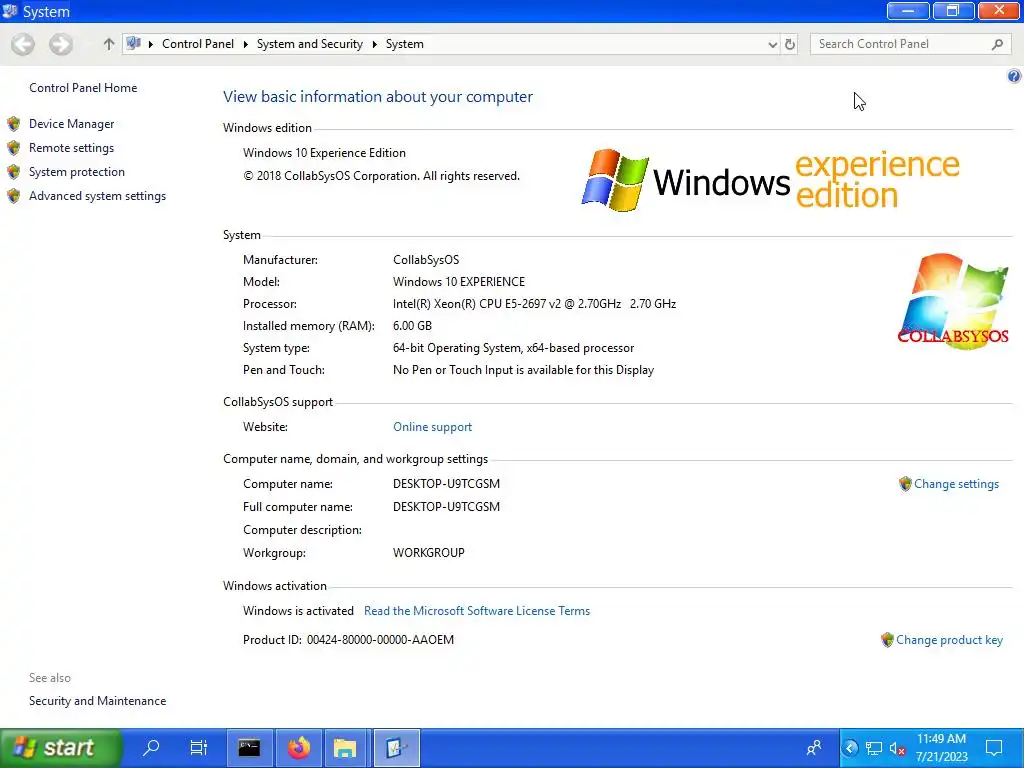Click the search magnifier icon in Control Panel
Image resolution: width=1024 pixels, height=768 pixels.
[997, 44]
